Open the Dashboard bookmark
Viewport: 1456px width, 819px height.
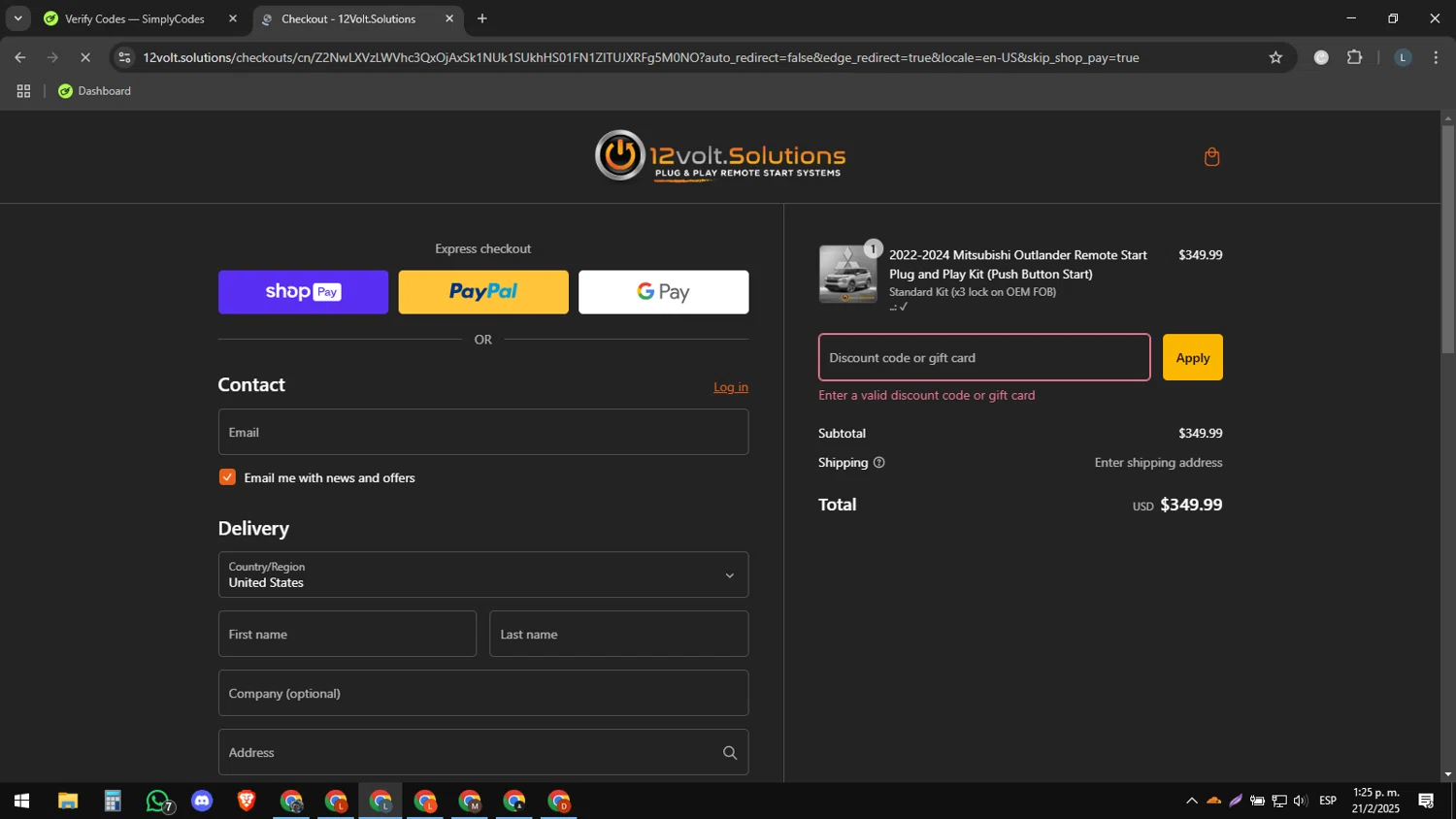point(94,91)
